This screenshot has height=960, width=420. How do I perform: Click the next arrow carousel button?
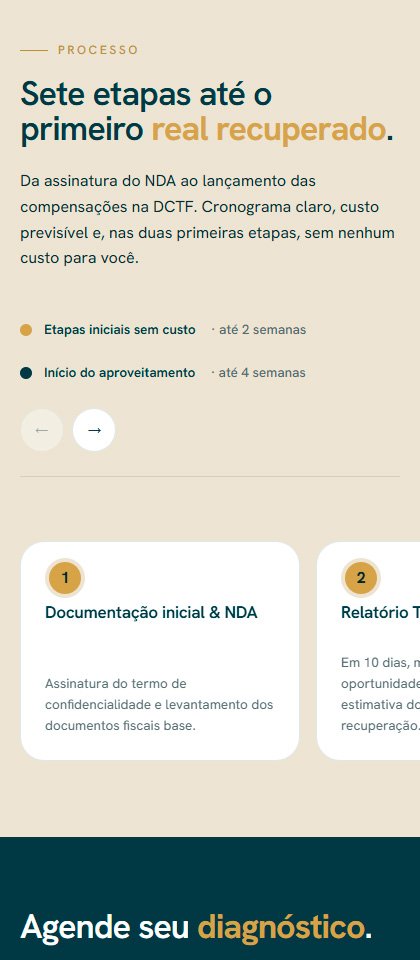click(x=94, y=430)
